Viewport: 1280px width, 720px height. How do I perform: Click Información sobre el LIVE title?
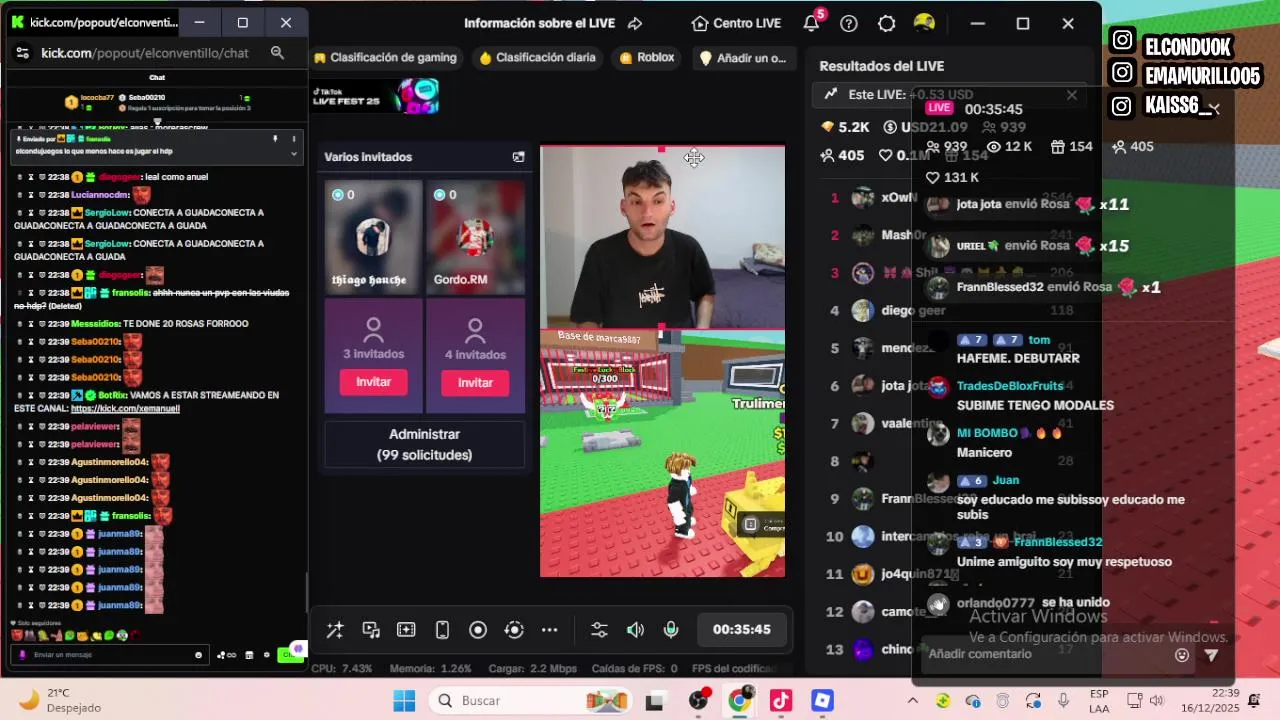pos(541,23)
